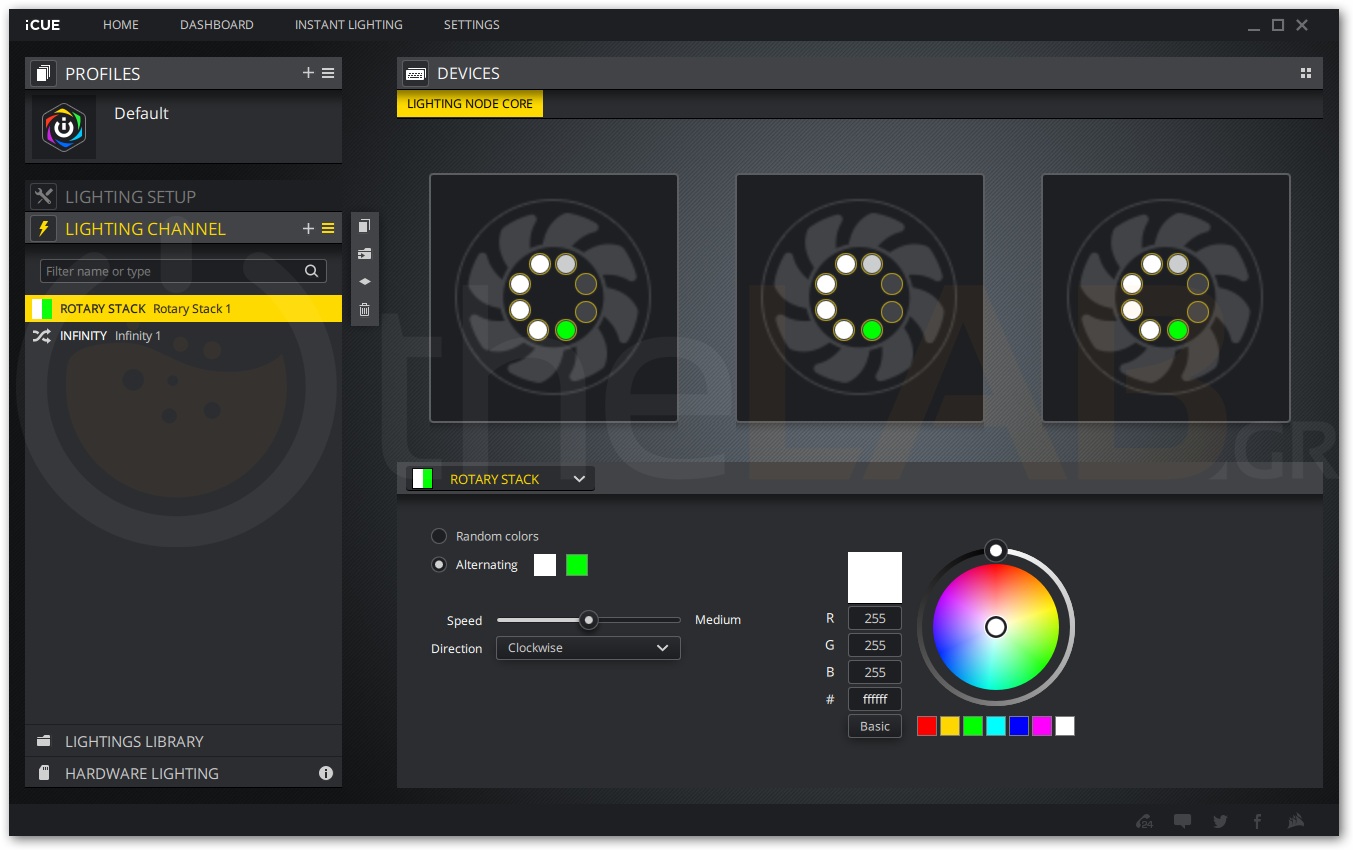Click the iCUE logo

tap(43, 25)
